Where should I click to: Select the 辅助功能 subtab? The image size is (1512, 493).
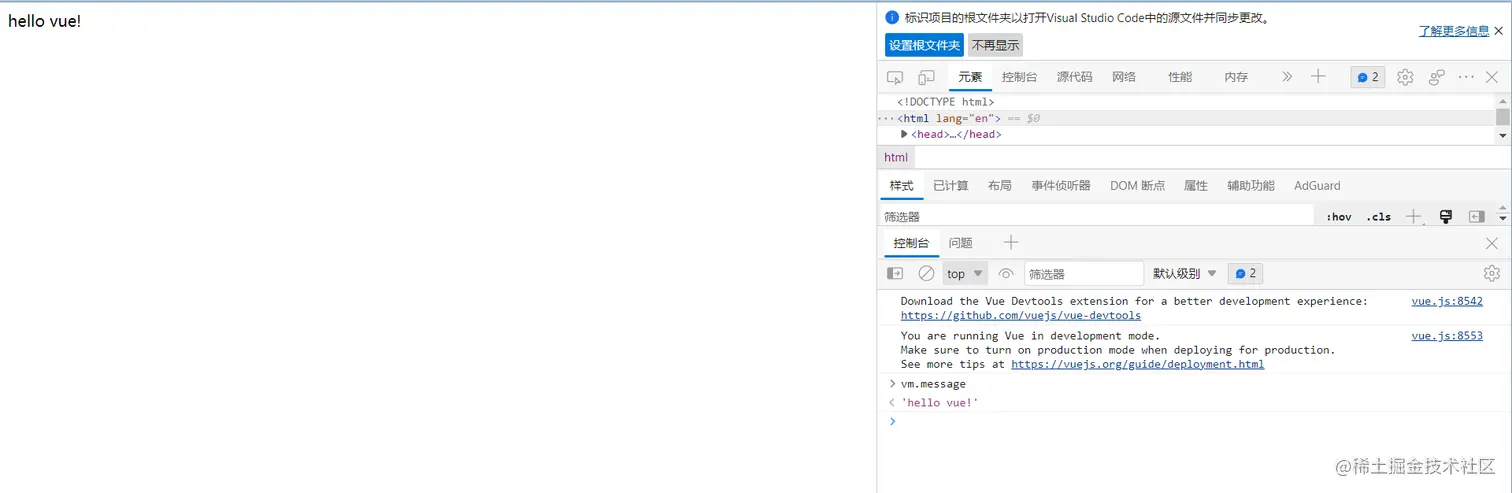[1251, 186]
